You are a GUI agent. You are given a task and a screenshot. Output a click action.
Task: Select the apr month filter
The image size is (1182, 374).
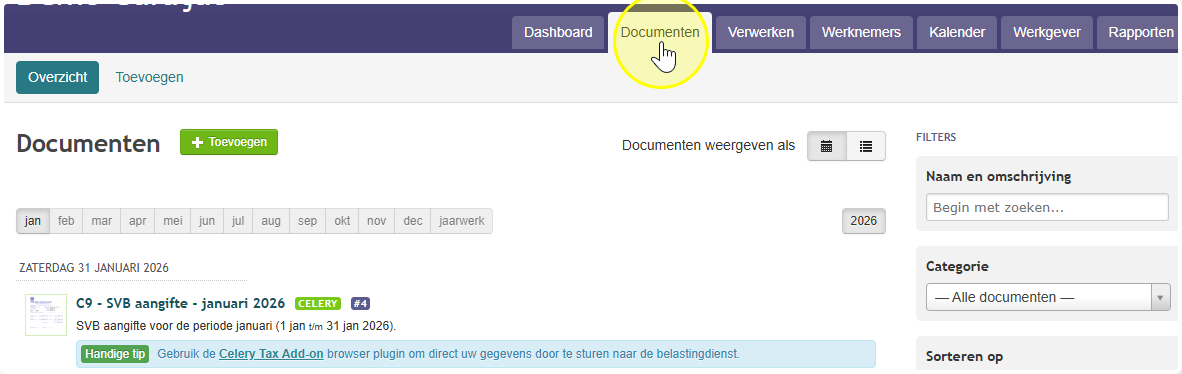[137, 221]
